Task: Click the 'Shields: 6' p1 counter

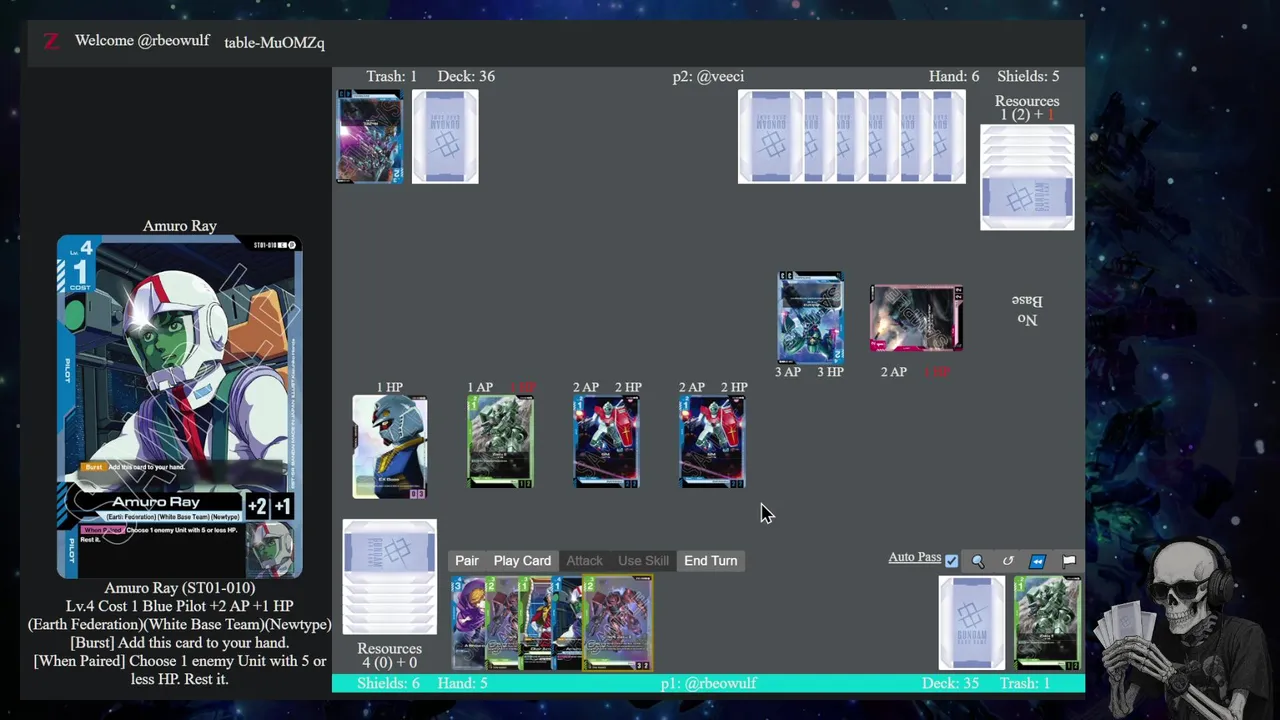Action: pos(388,683)
